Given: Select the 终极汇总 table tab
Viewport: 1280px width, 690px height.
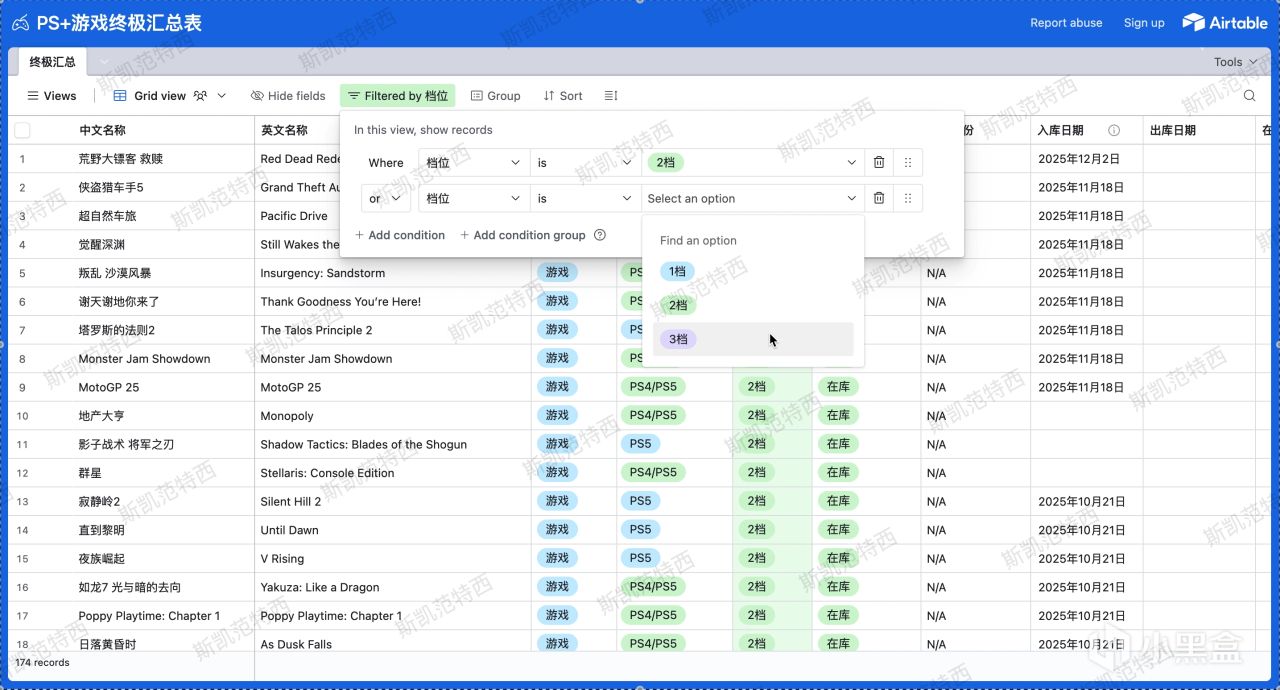Looking at the screenshot, I should 52,62.
